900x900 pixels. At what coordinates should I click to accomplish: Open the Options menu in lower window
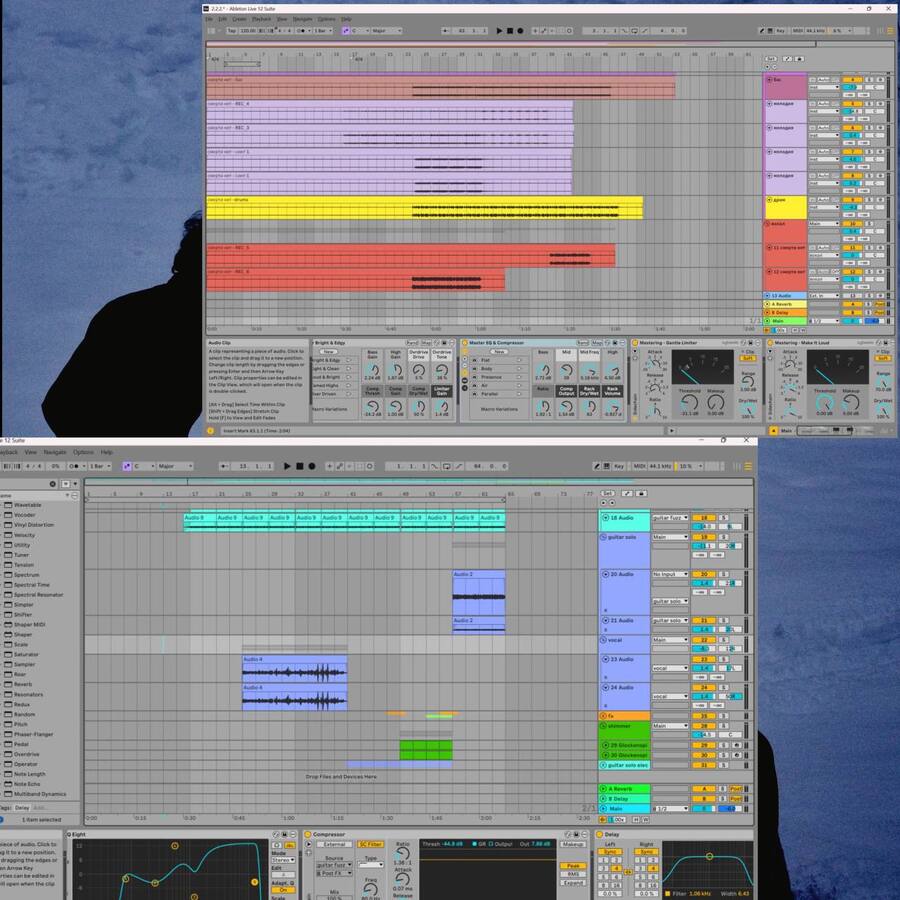coord(83,452)
